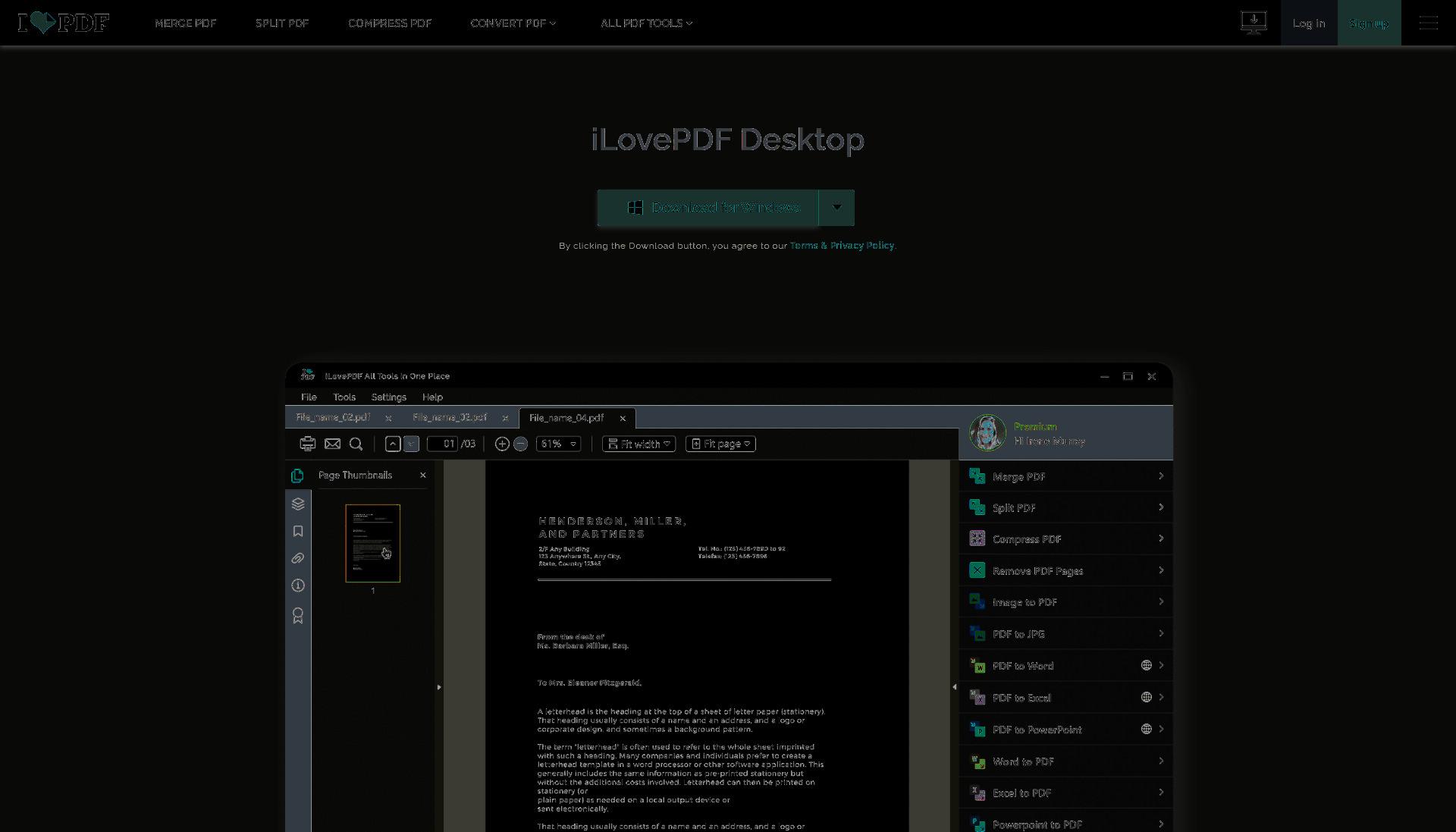The width and height of the screenshot is (1456, 832).
Task: Click the PDF to PowerPoint icon
Action: [977, 729]
